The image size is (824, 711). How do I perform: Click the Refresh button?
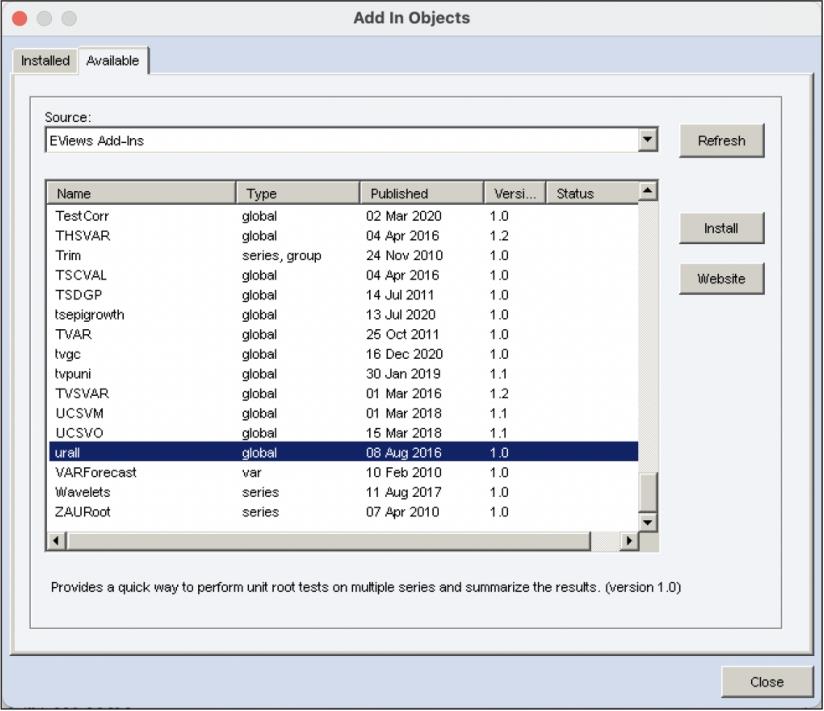click(721, 141)
